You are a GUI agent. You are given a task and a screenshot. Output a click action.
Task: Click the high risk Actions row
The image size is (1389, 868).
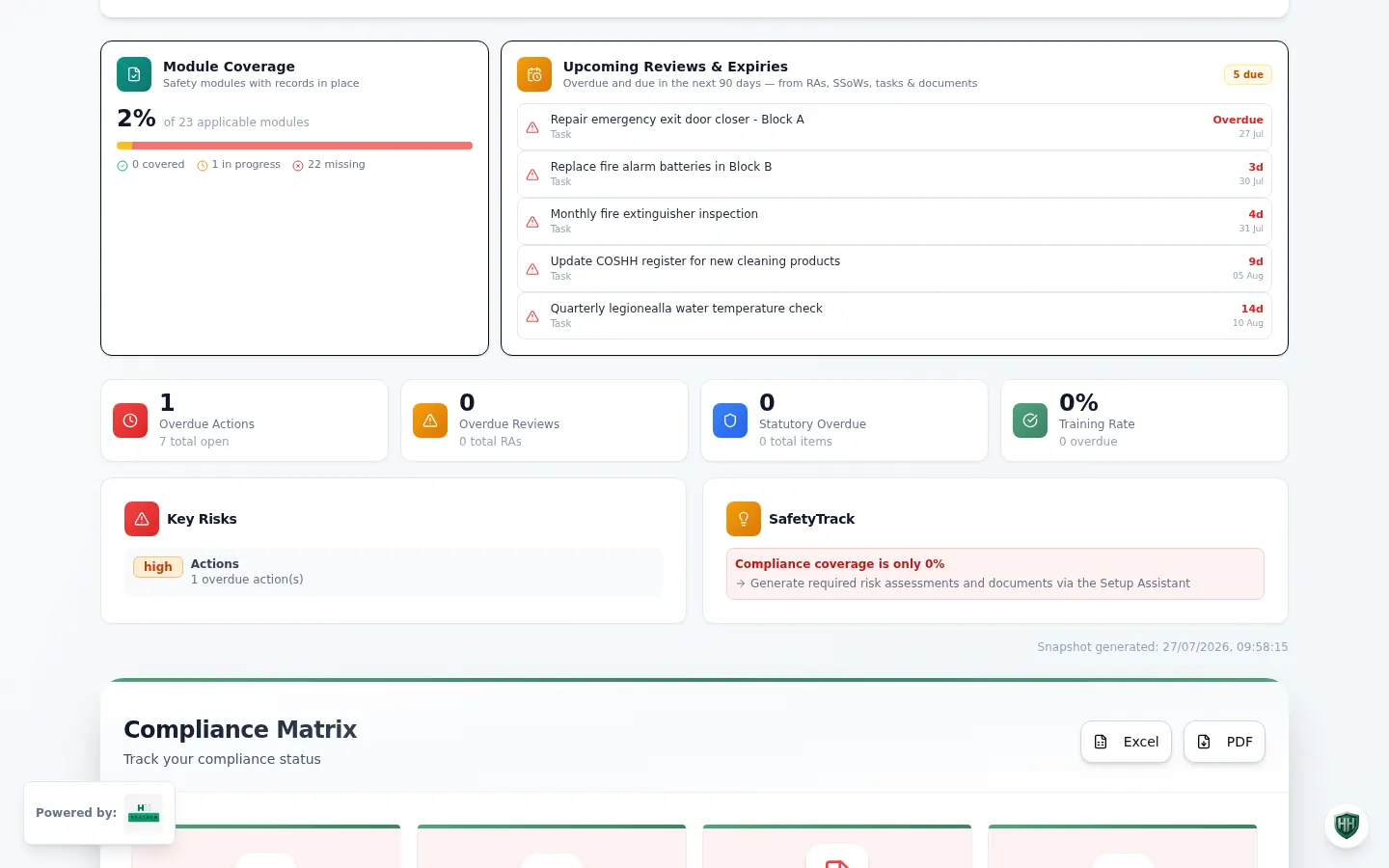coord(394,572)
